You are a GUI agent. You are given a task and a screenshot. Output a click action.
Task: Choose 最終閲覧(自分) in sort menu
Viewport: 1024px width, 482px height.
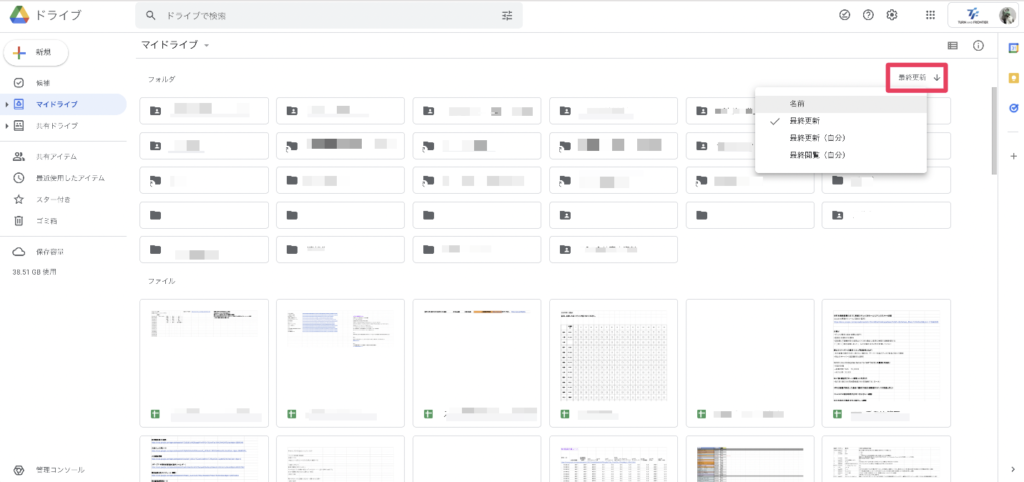pyautogui.click(x=840, y=155)
